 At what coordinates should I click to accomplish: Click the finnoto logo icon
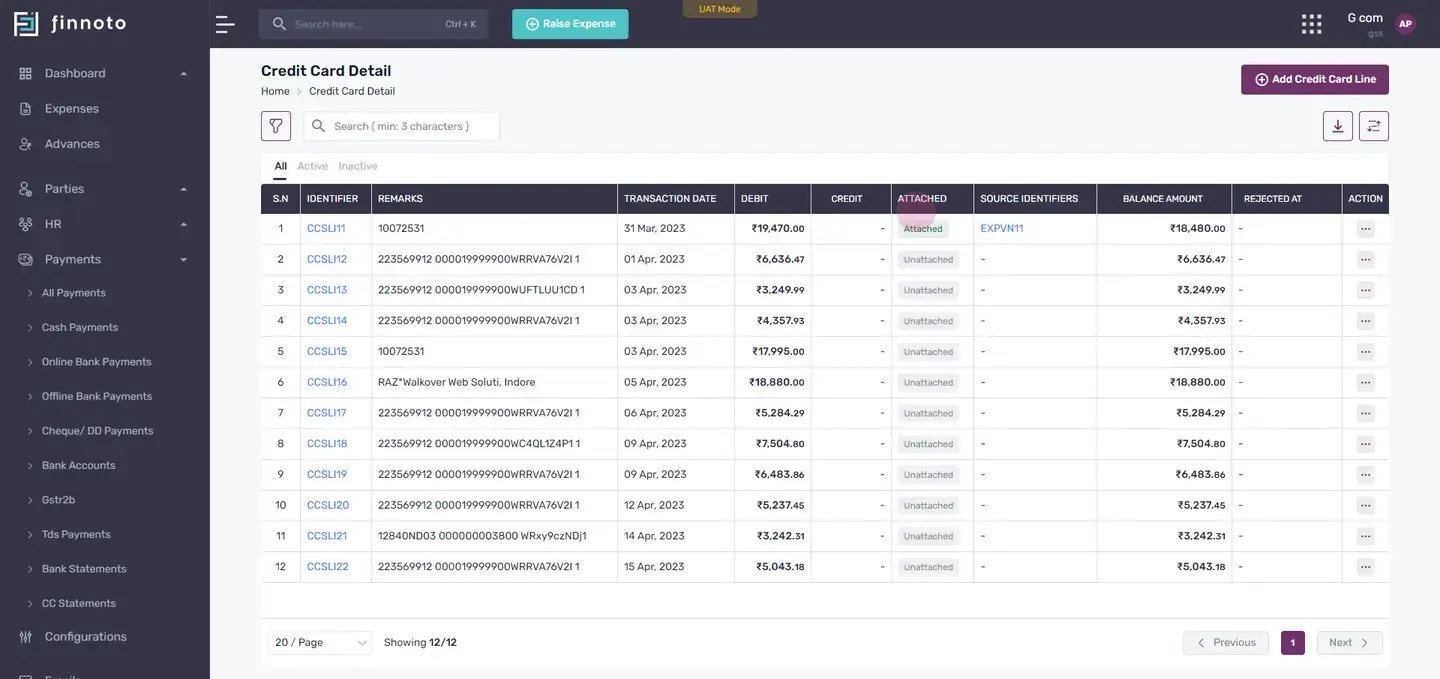(x=26, y=24)
